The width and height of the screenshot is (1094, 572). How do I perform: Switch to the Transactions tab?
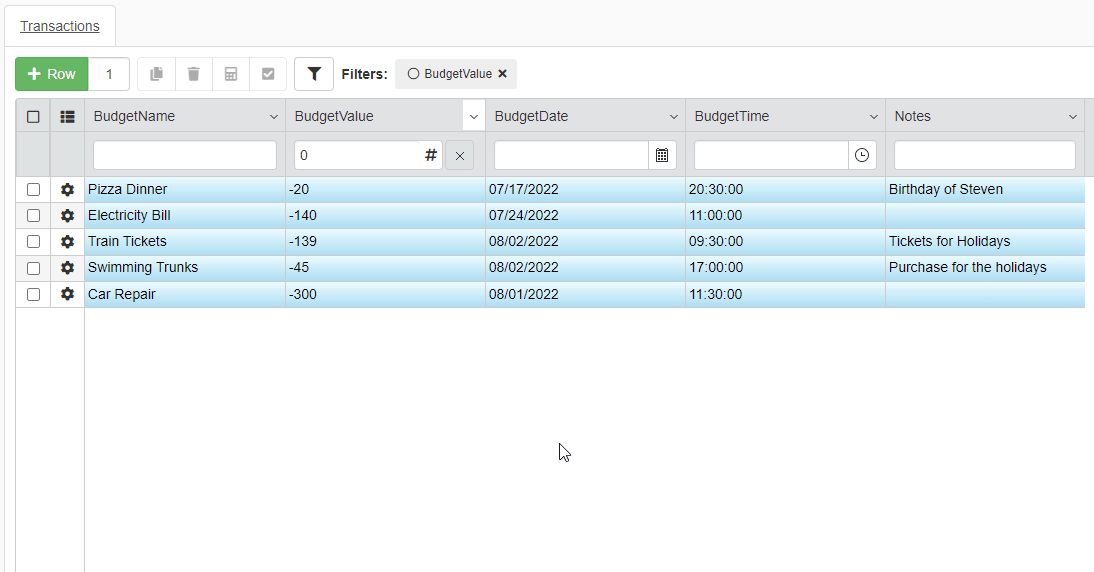point(60,26)
